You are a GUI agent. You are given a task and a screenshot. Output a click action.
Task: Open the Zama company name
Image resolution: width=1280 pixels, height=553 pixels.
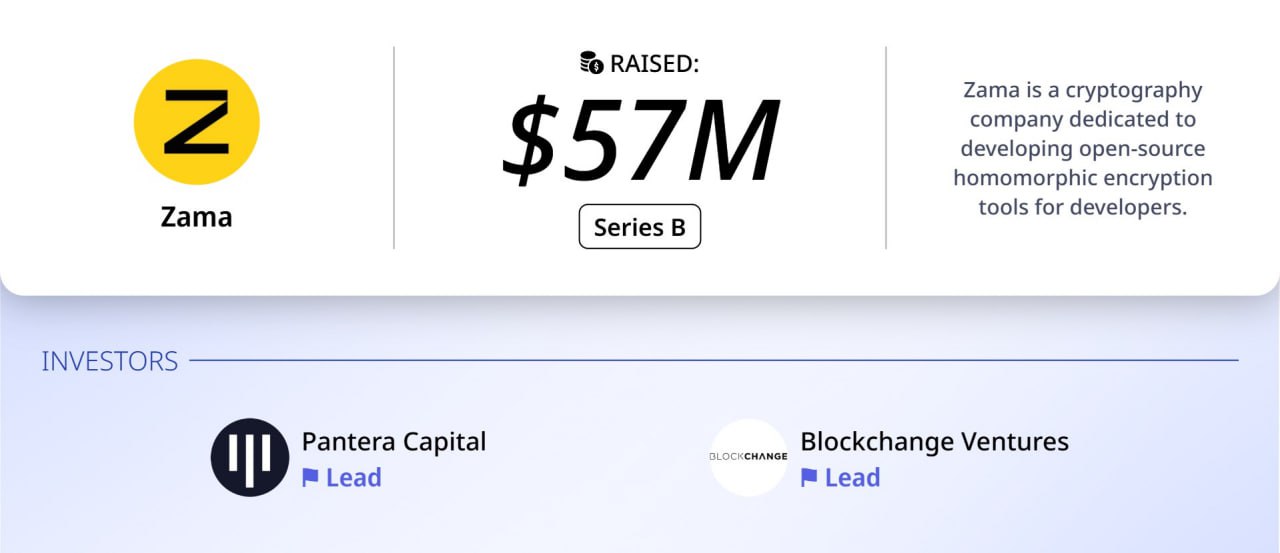pos(197,217)
